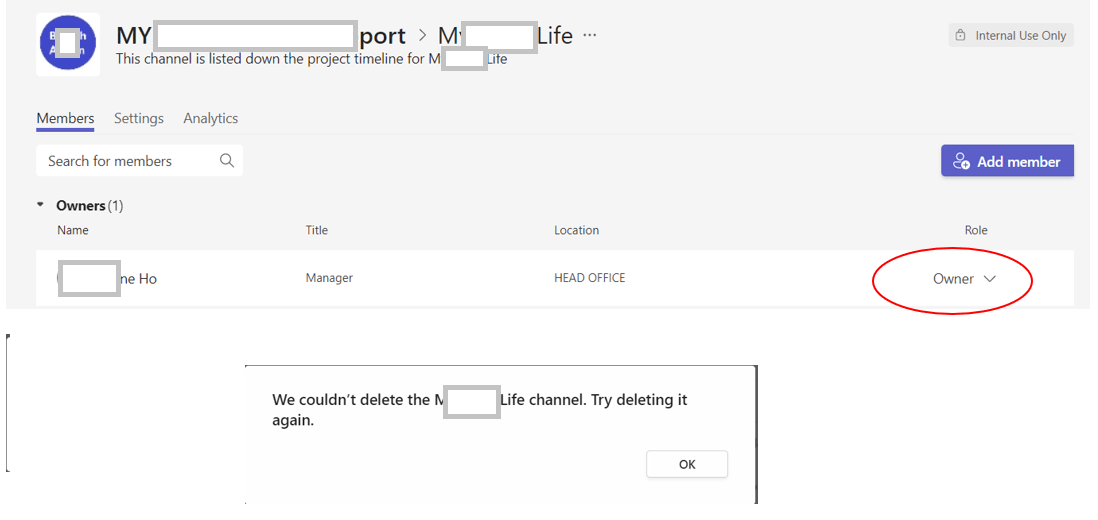Click the team name in the breadcrumb
Viewport: 1098px width, 520px height.
coord(260,36)
